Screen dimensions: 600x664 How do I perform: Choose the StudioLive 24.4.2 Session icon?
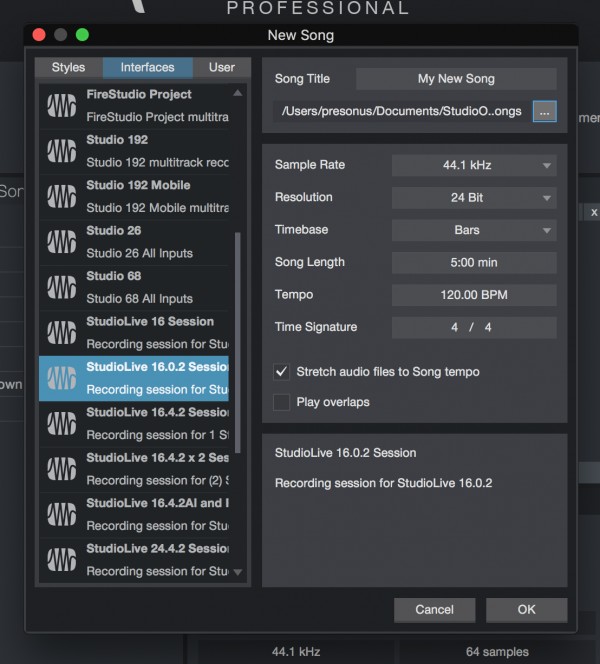click(x=62, y=559)
